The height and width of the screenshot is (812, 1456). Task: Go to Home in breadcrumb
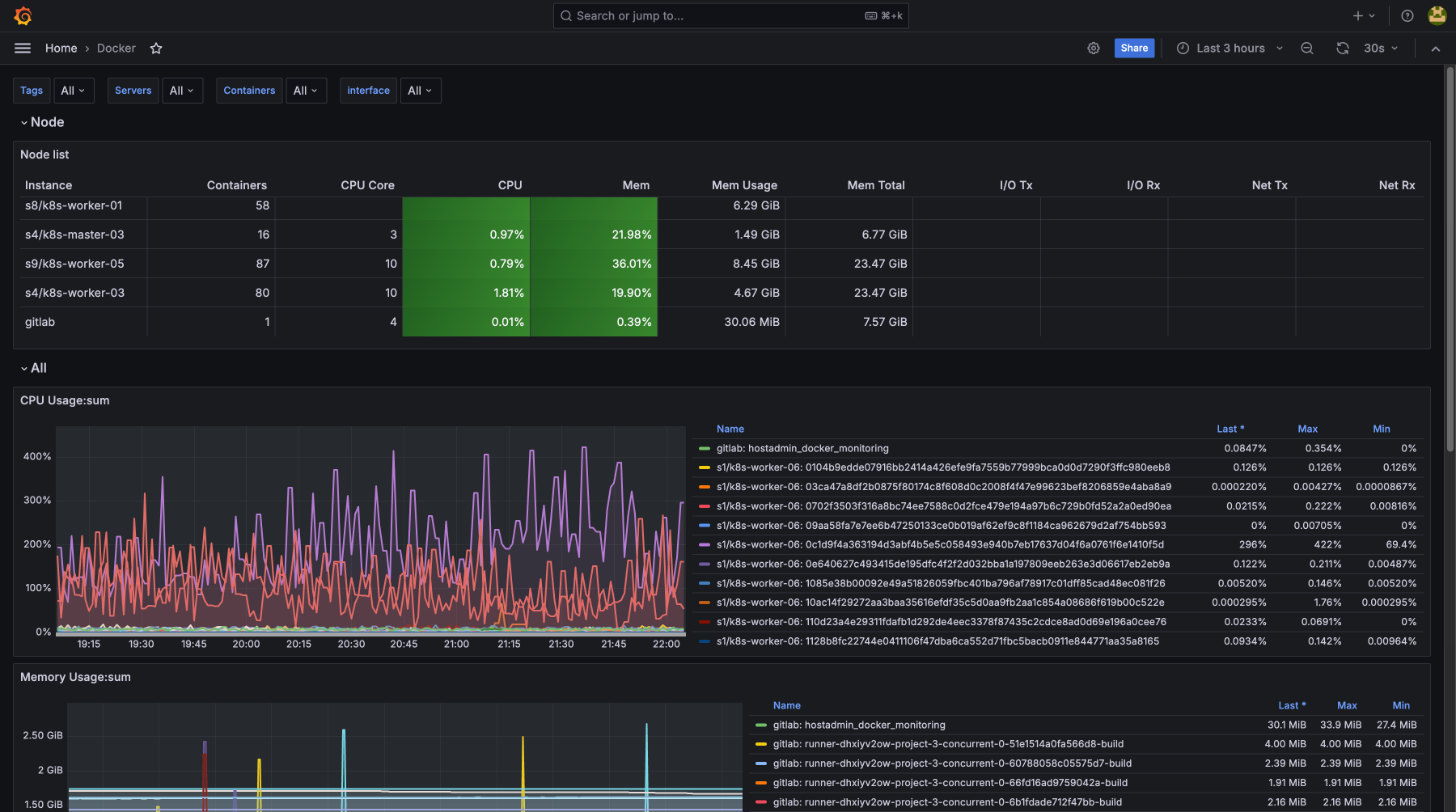(x=61, y=49)
